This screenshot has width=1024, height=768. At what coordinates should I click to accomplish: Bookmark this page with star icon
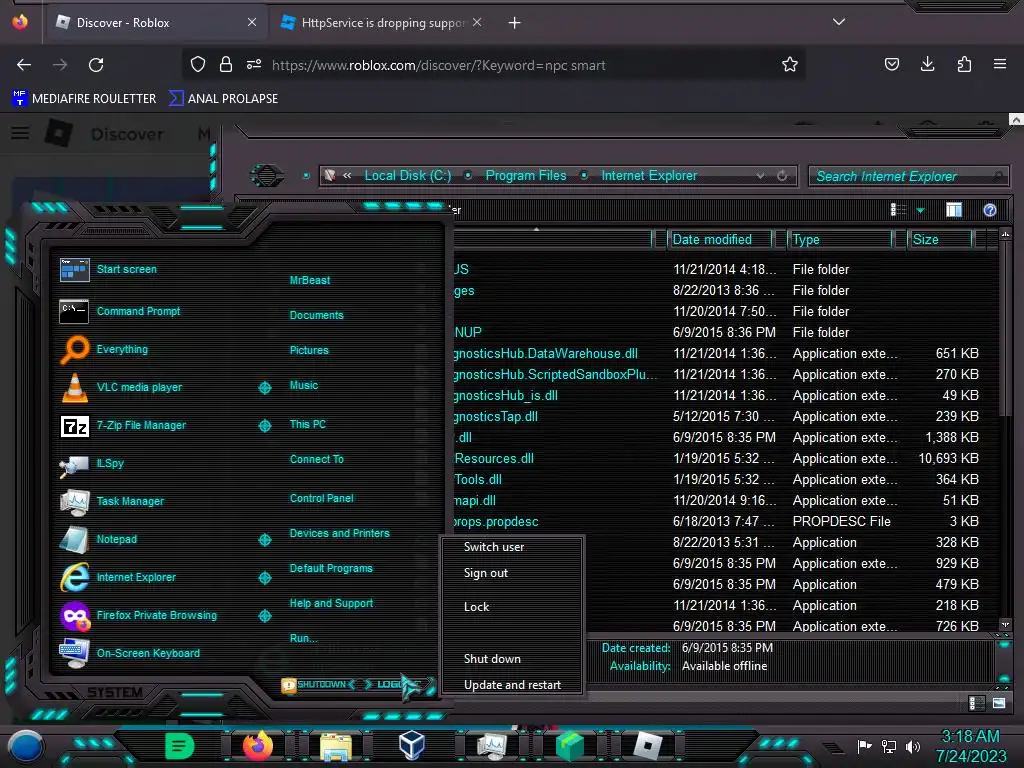coord(790,65)
